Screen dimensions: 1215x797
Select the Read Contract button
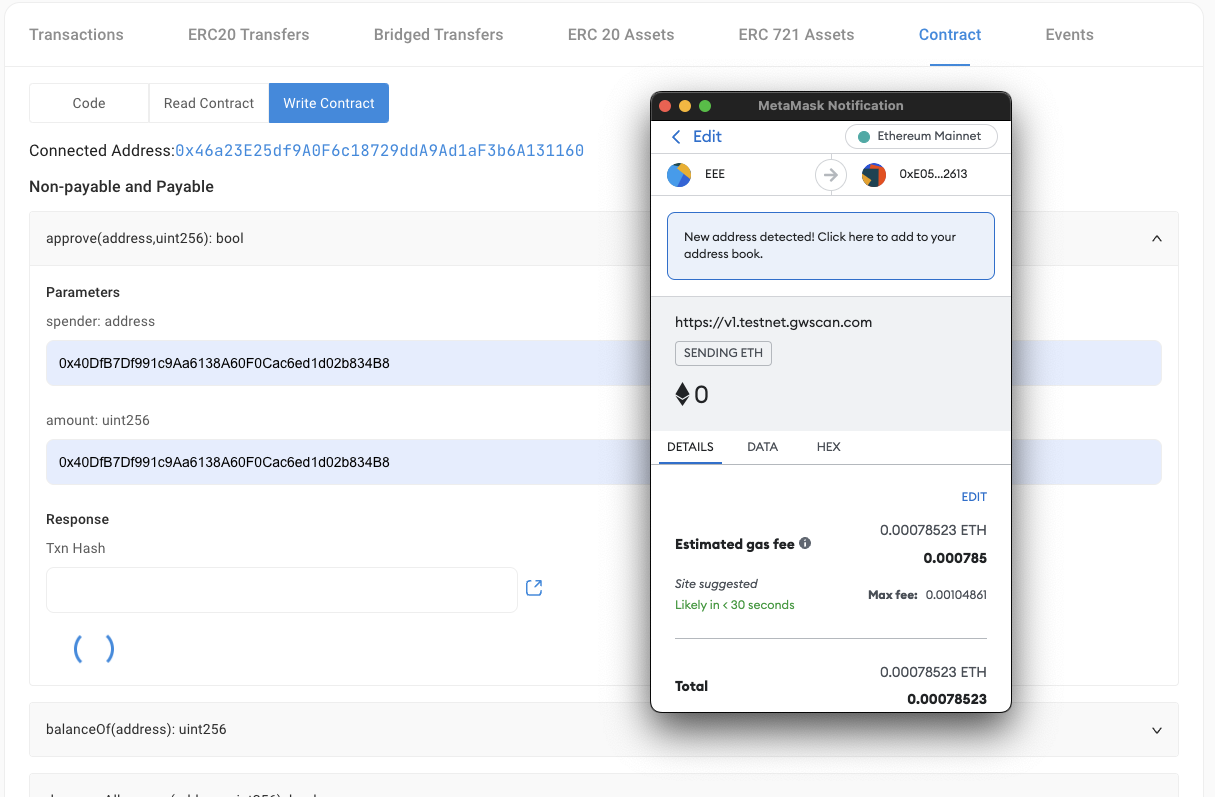tap(207, 103)
